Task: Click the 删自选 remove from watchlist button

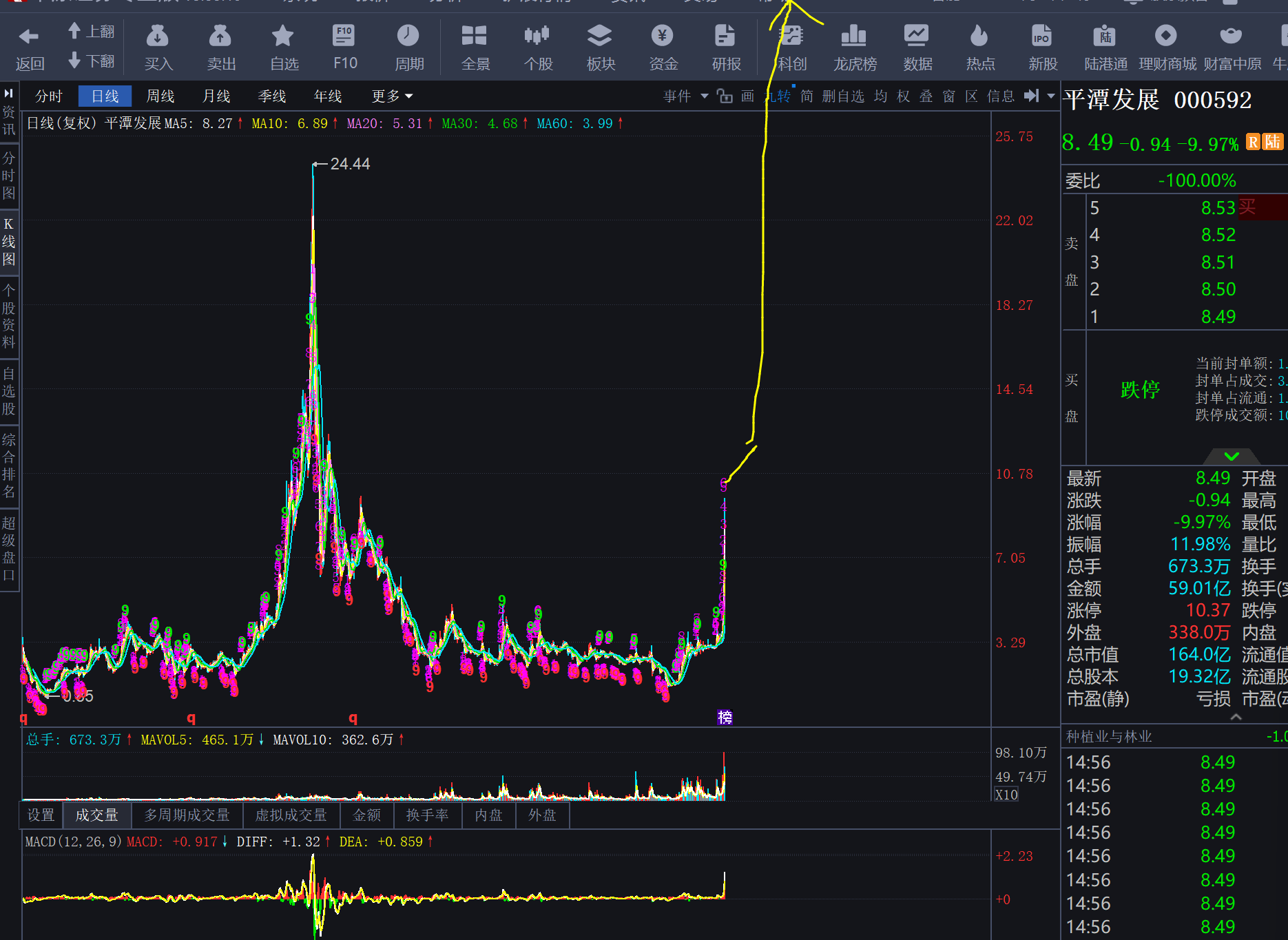Action: point(842,96)
